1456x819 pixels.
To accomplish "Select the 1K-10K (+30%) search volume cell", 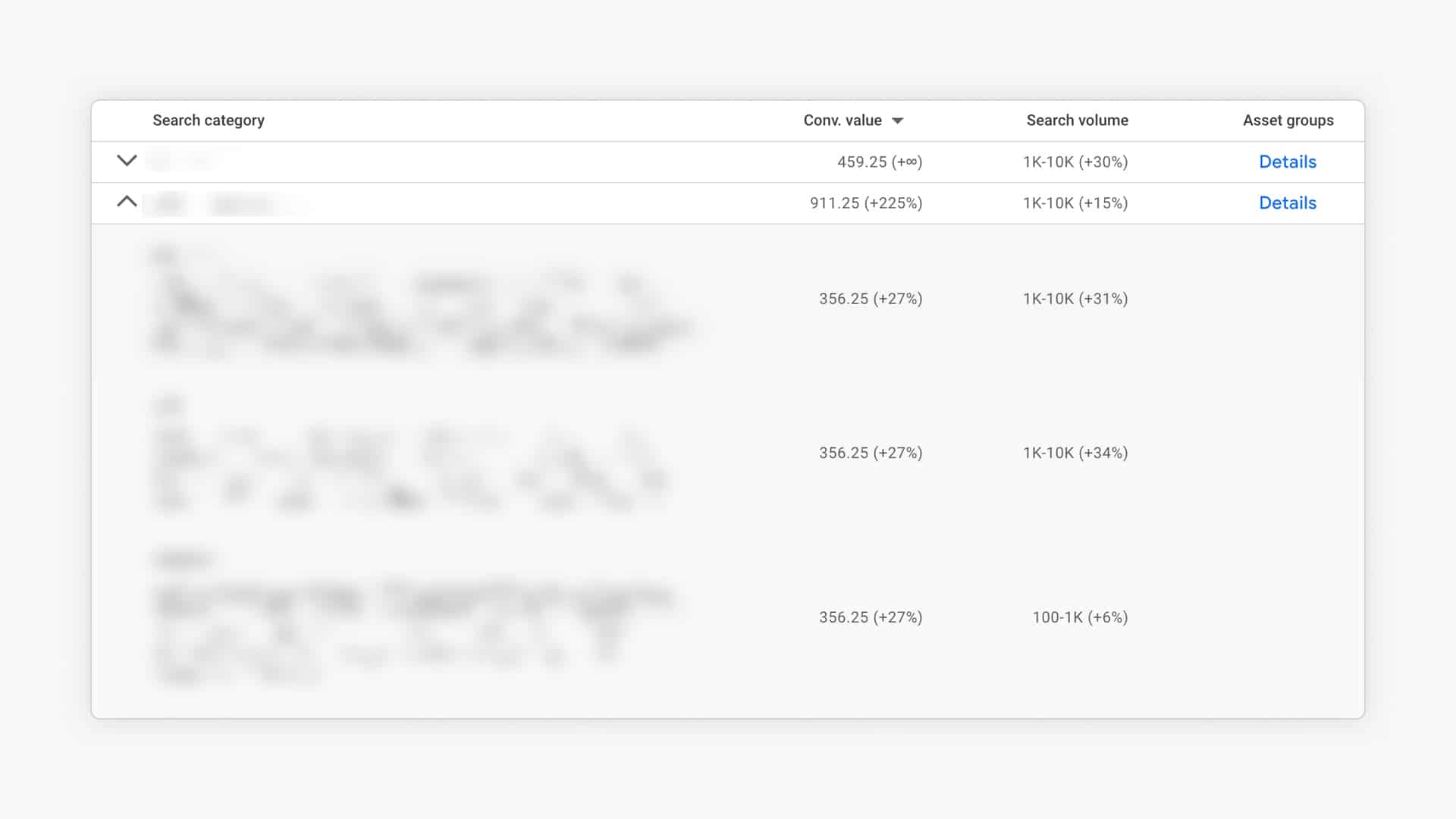I will tap(1075, 162).
